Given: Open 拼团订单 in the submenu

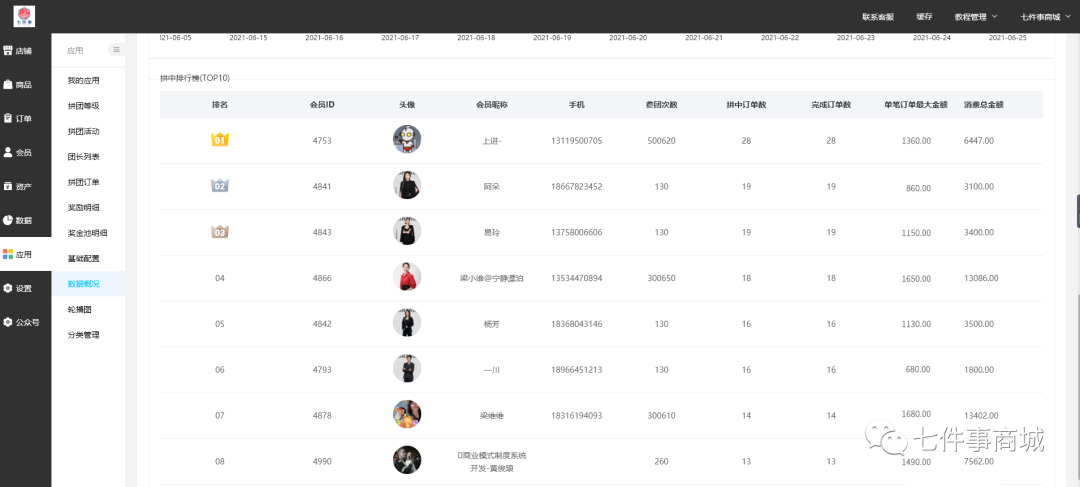Looking at the screenshot, I should point(83,183).
